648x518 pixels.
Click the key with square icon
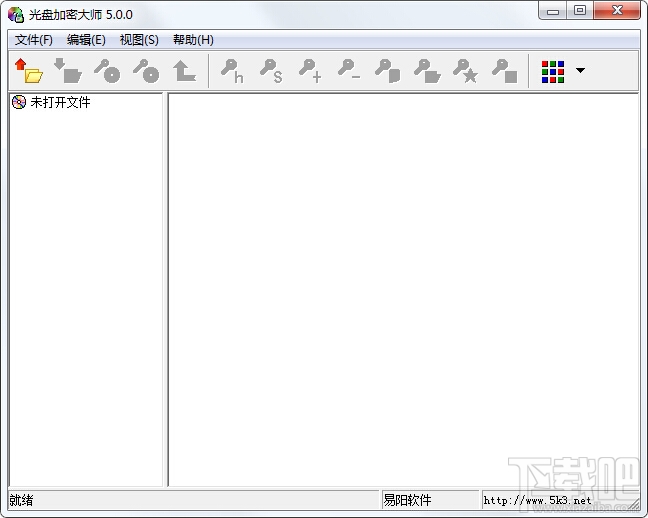[505, 71]
